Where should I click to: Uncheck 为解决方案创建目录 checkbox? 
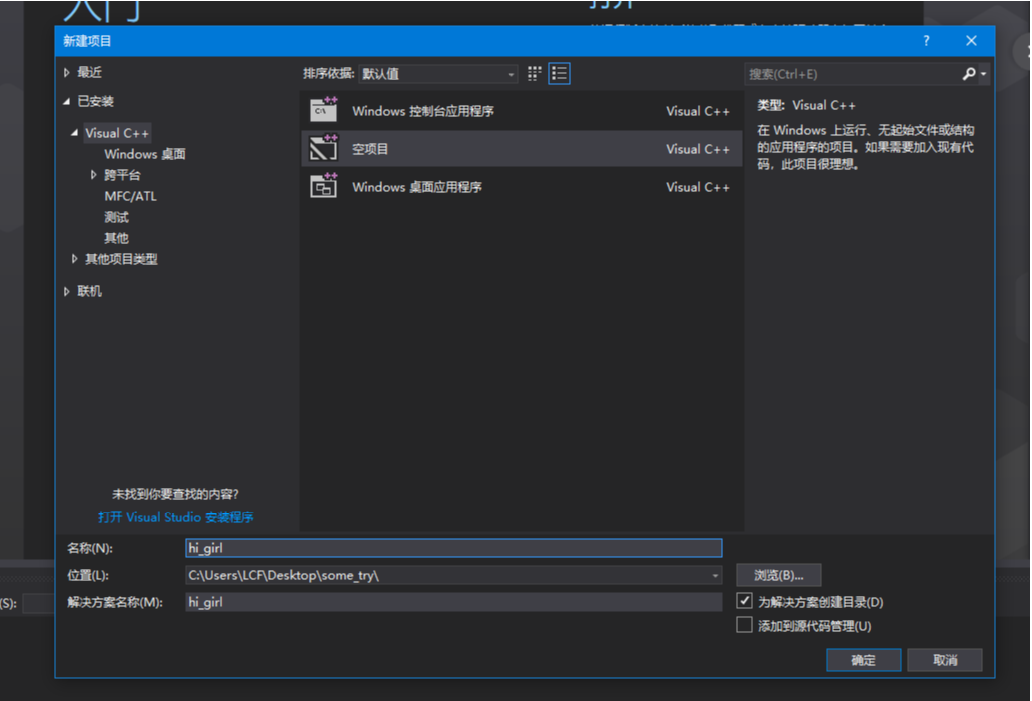pos(745,600)
